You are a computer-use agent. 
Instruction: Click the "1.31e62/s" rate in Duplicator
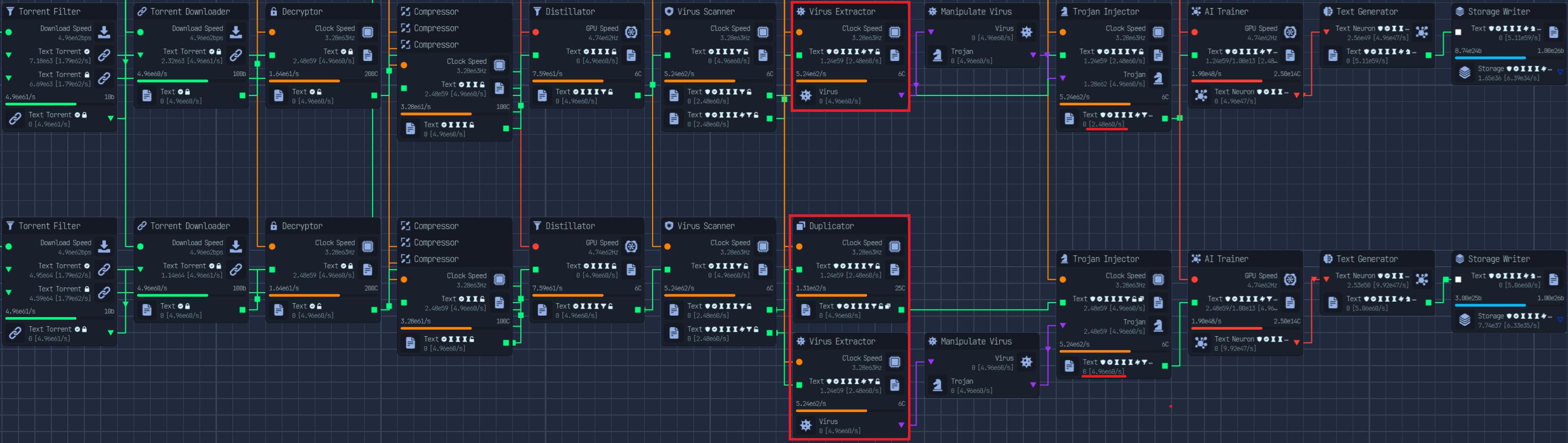tap(811, 288)
